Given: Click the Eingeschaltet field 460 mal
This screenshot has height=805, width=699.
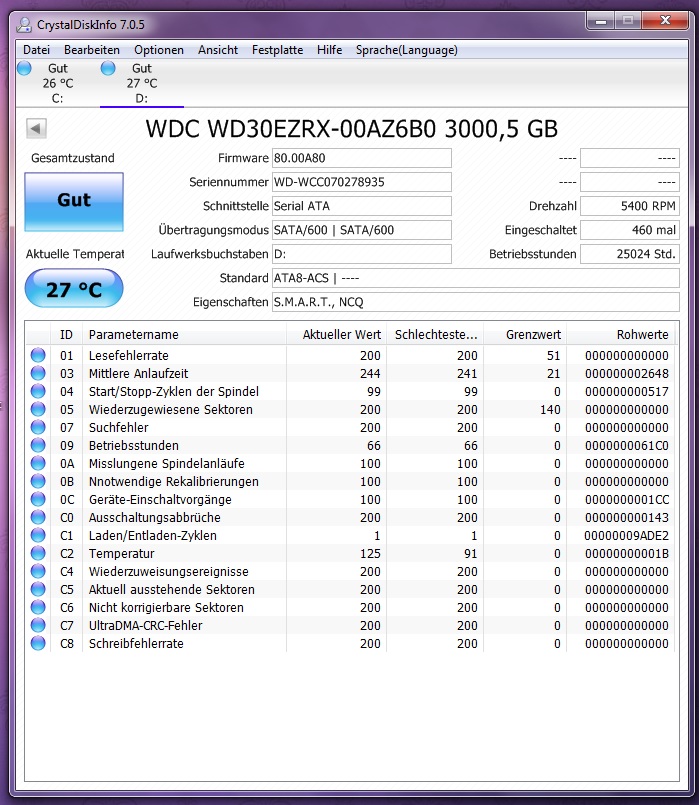Looking at the screenshot, I should (630, 230).
